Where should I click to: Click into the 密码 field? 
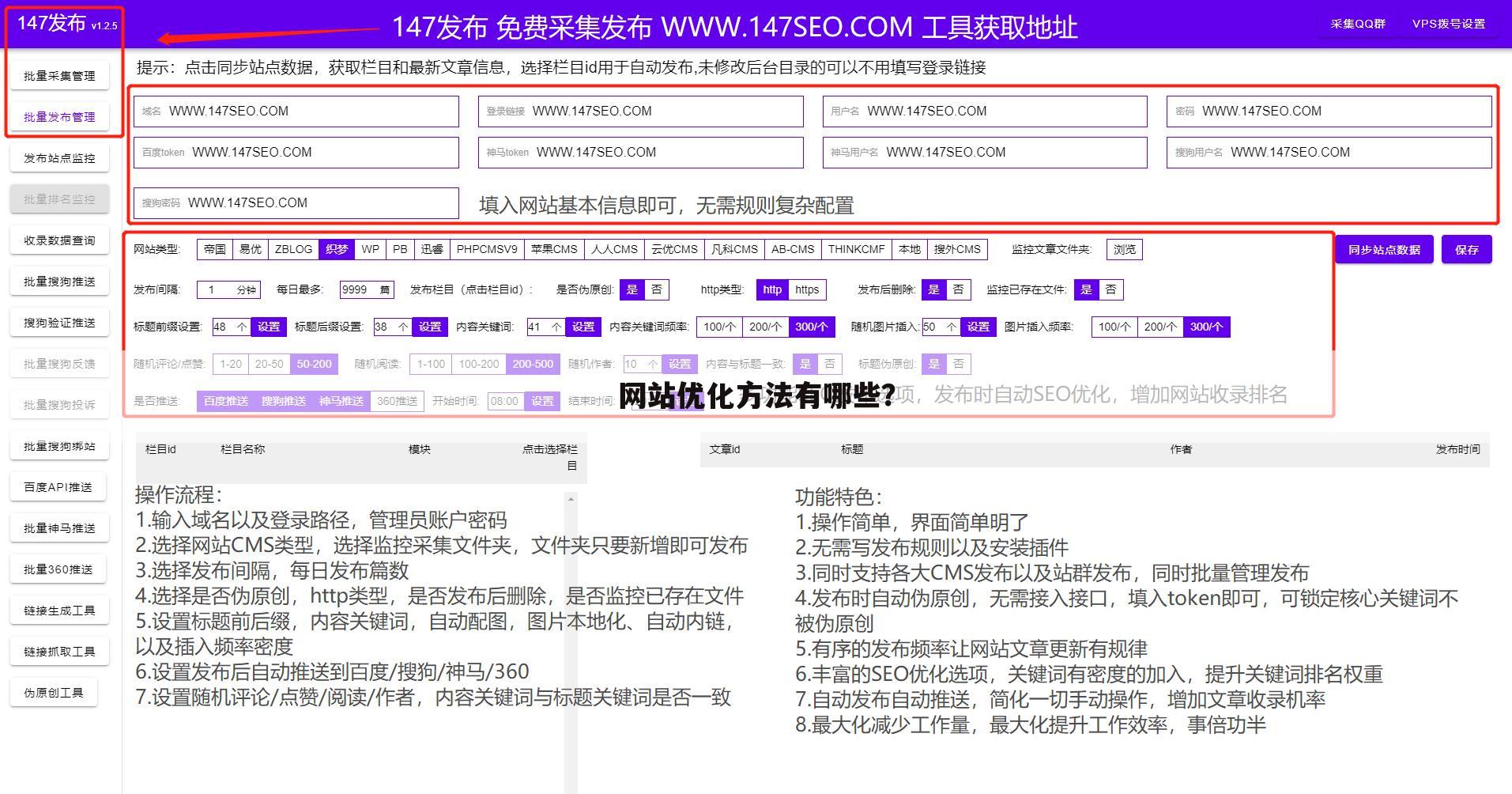tap(1329, 112)
